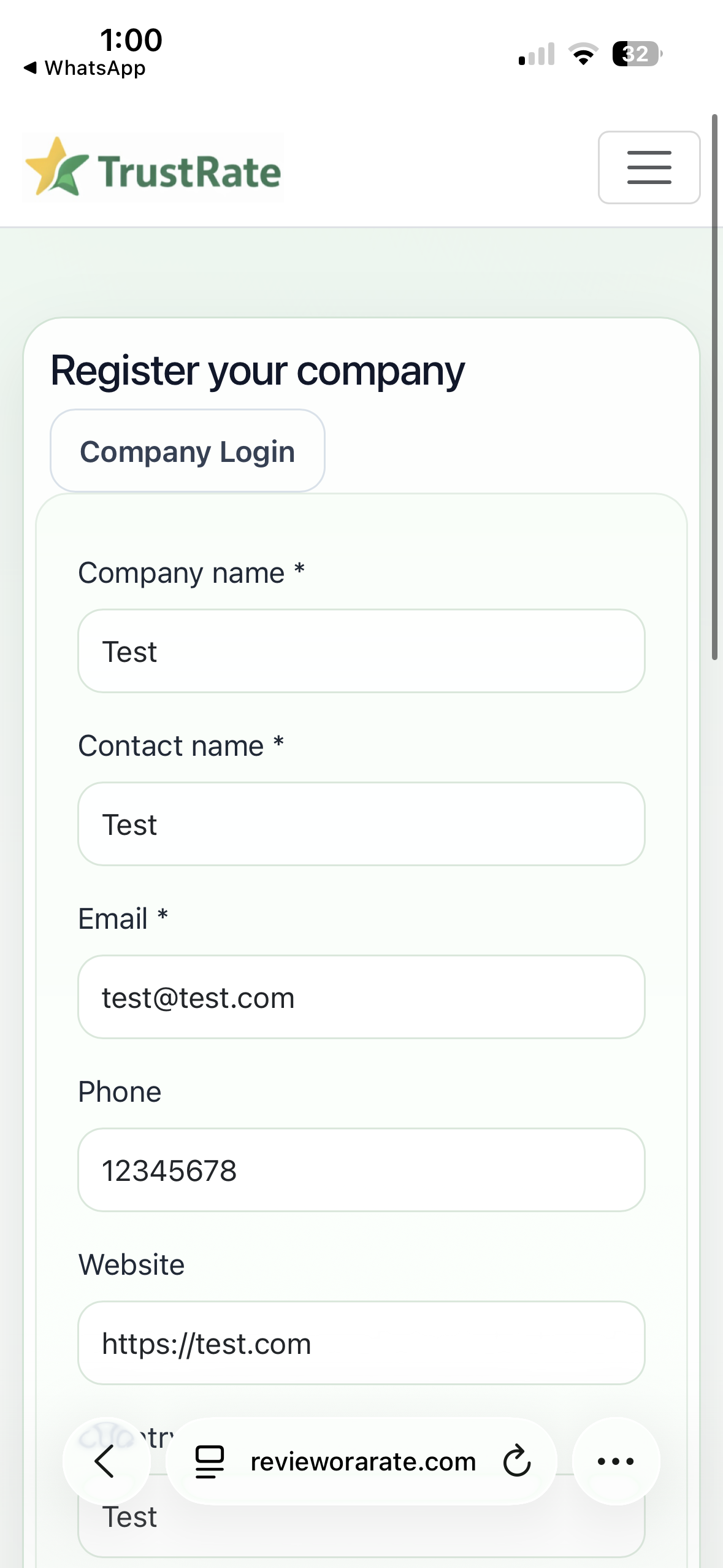The image size is (723, 1568).
Task: Tap the battery level indicator
Action: (637, 54)
